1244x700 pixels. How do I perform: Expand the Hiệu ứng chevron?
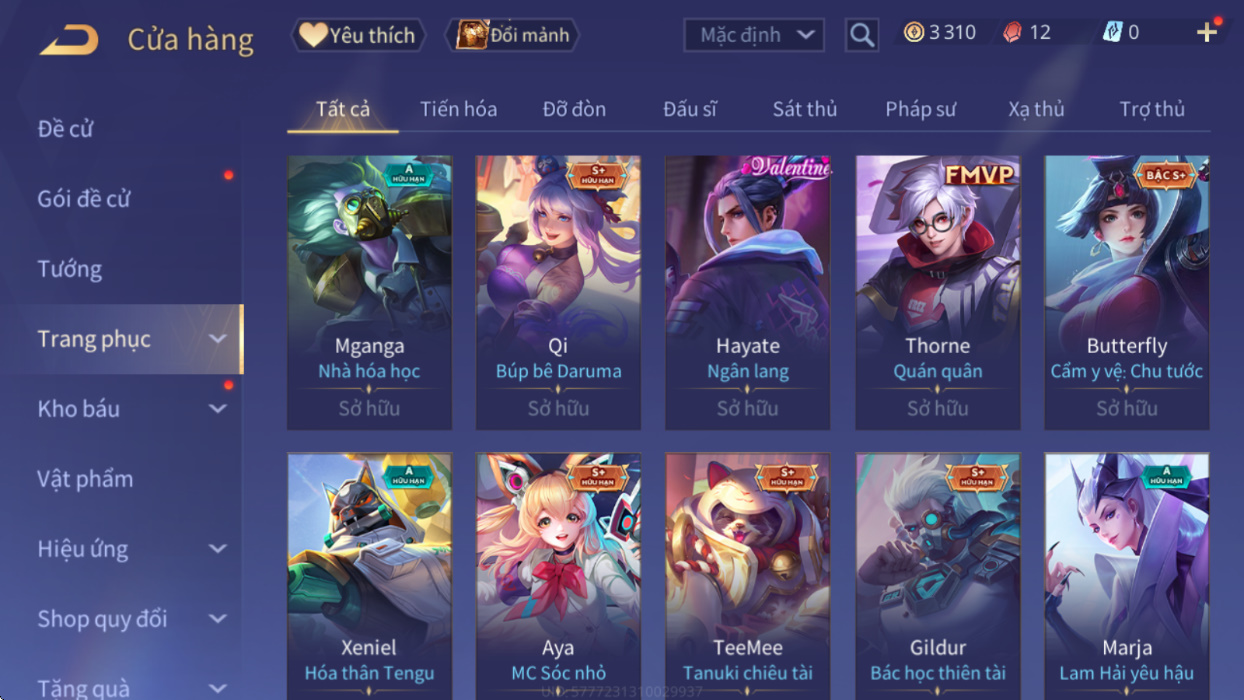[x=217, y=549]
